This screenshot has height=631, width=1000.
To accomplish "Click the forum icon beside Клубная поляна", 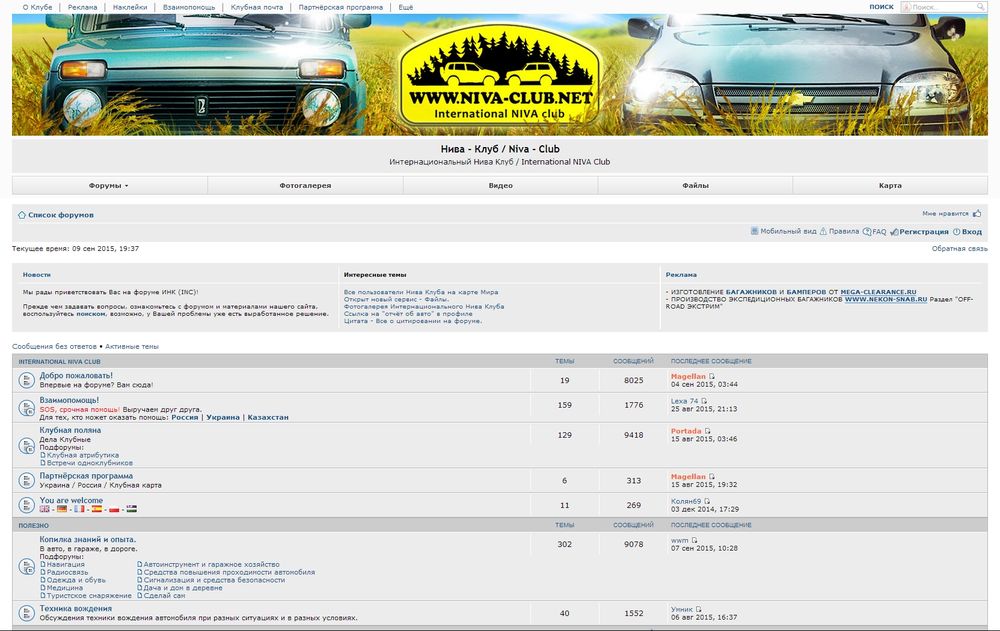I will pos(26,446).
